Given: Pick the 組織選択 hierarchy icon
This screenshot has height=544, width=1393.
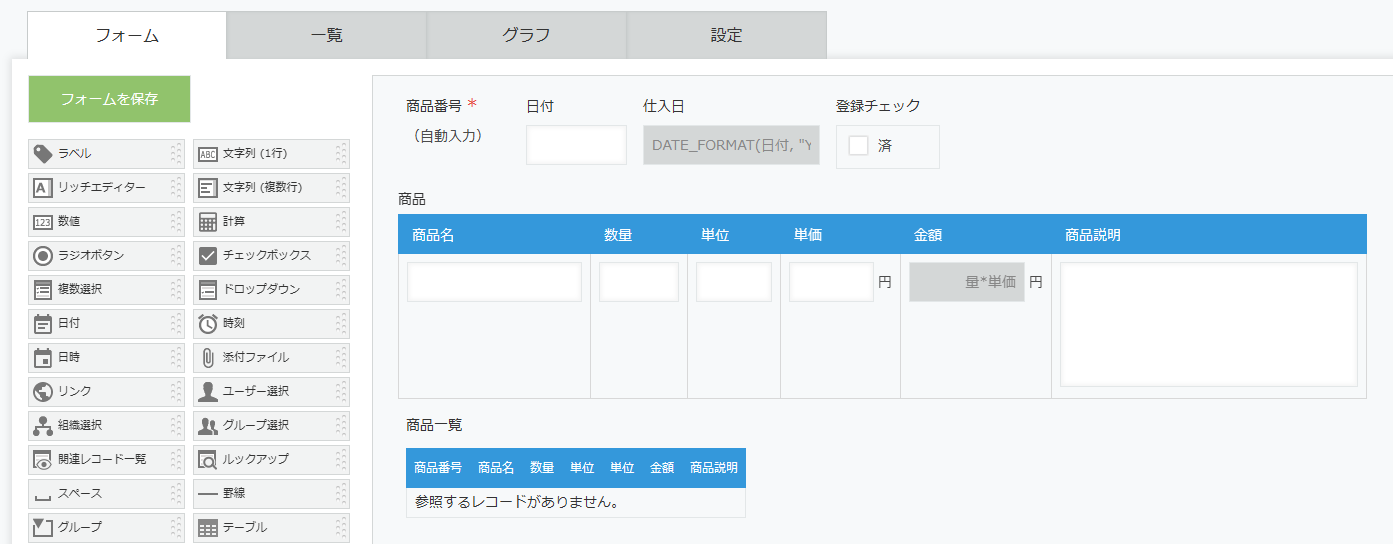Looking at the screenshot, I should [x=43, y=426].
